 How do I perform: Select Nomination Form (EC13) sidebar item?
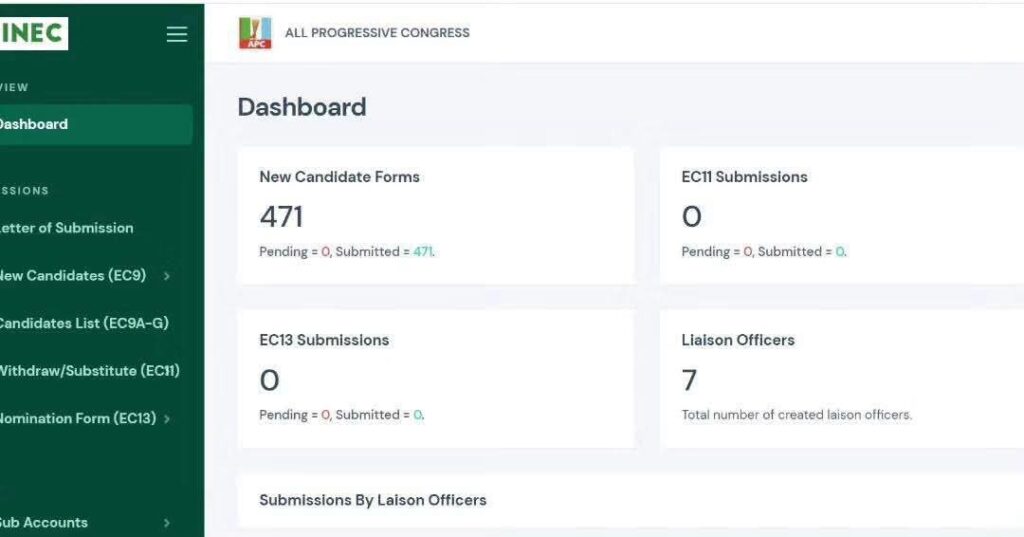pyautogui.click(x=77, y=418)
